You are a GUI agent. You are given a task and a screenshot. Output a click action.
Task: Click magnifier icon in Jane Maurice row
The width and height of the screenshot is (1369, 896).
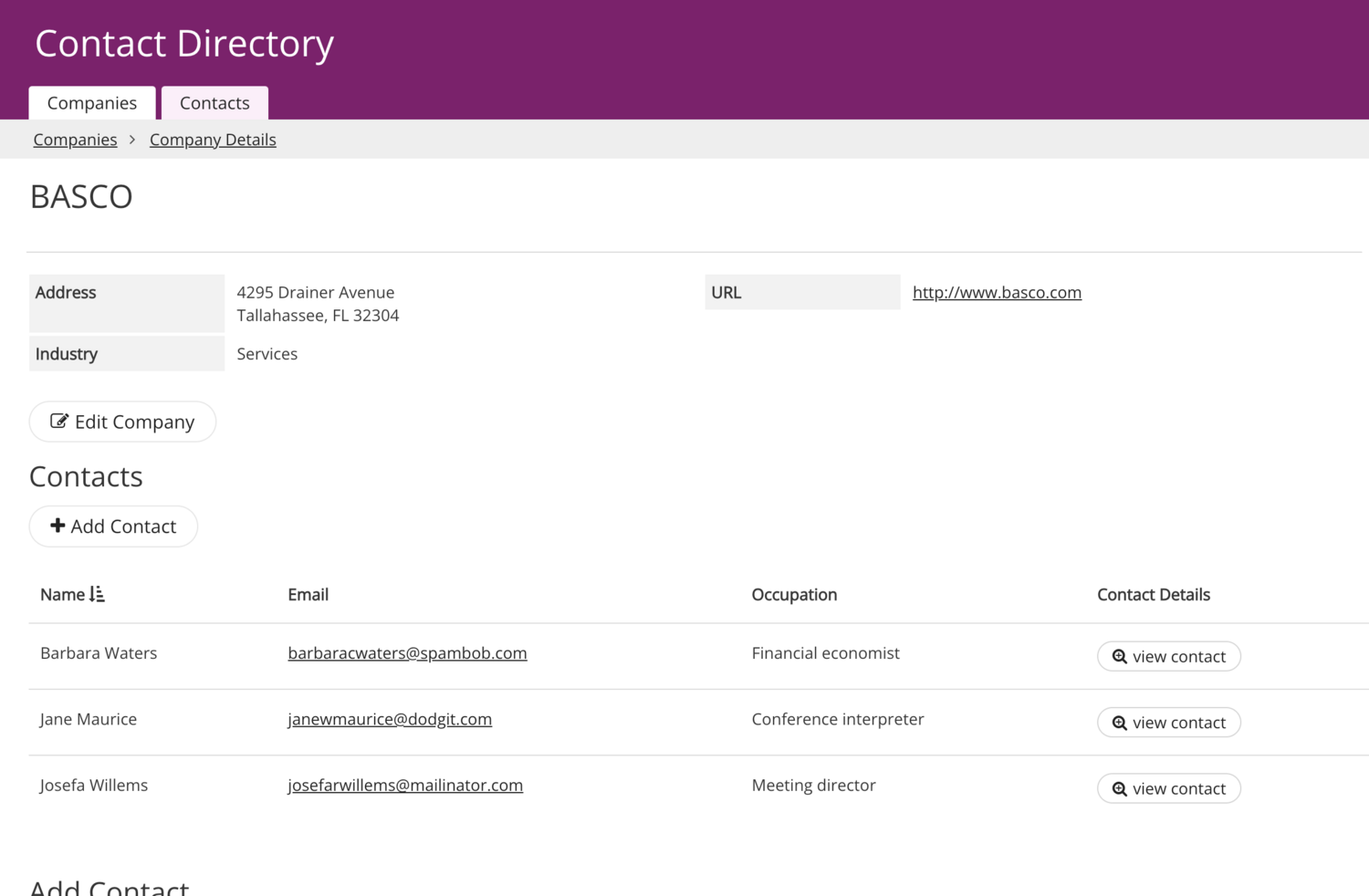(x=1119, y=723)
